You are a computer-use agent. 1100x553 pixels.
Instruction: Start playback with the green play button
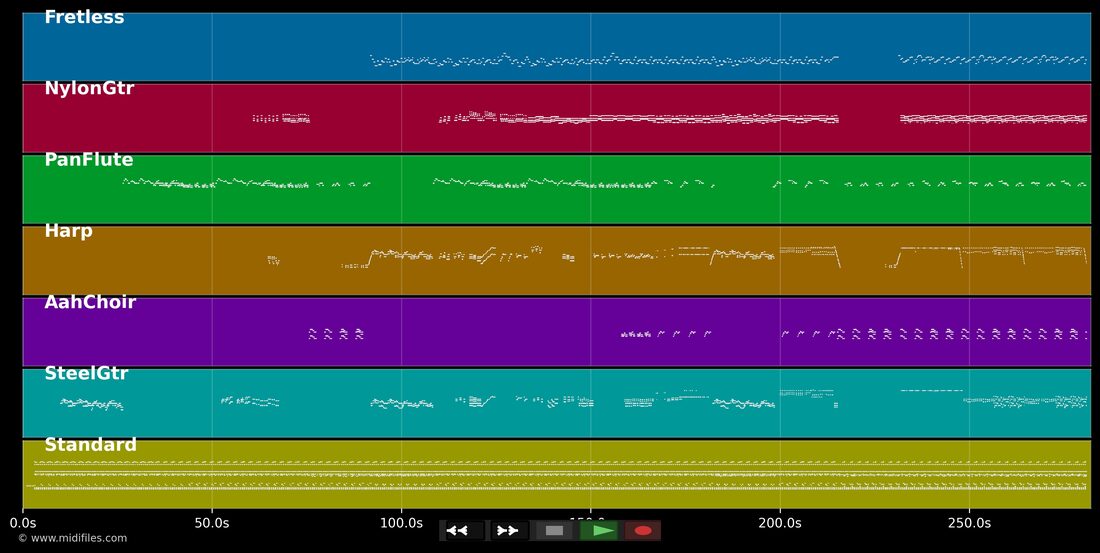[599, 531]
